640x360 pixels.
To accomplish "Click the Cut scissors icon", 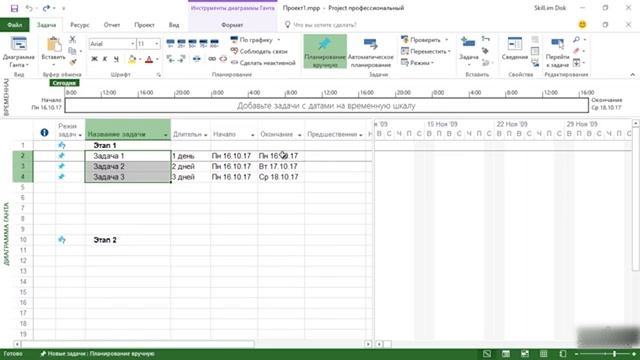I will click(x=73, y=39).
